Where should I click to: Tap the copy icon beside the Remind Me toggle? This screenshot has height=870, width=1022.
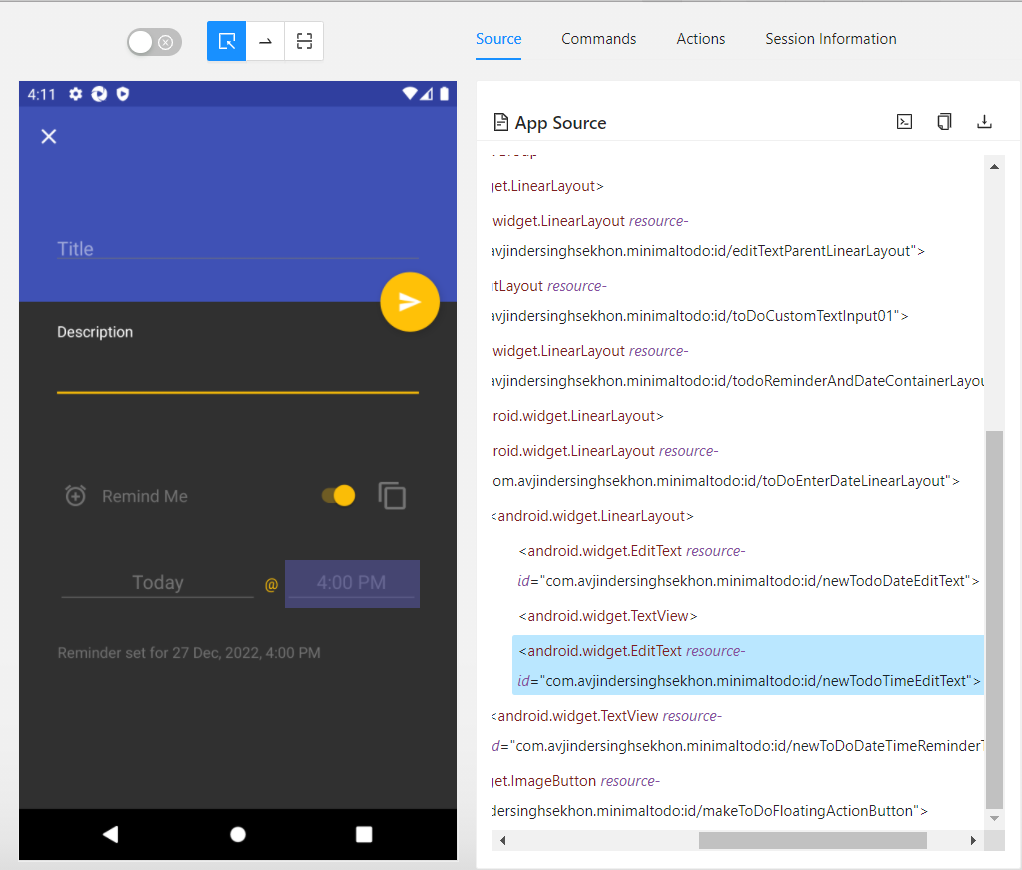pos(392,495)
